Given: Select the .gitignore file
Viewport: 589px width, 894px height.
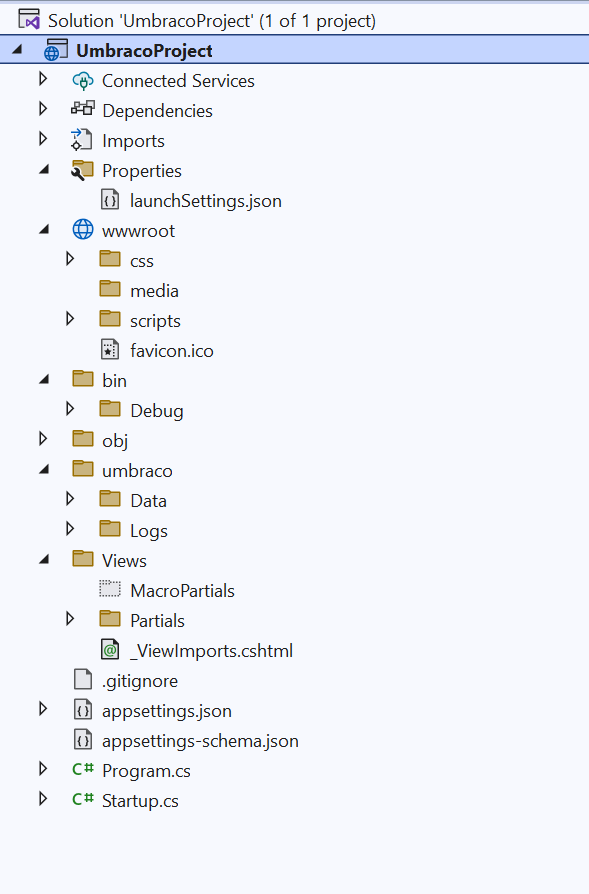Looking at the screenshot, I should click(x=140, y=681).
